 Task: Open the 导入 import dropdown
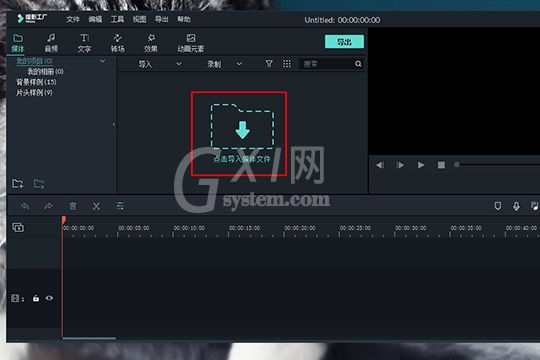[x=160, y=64]
